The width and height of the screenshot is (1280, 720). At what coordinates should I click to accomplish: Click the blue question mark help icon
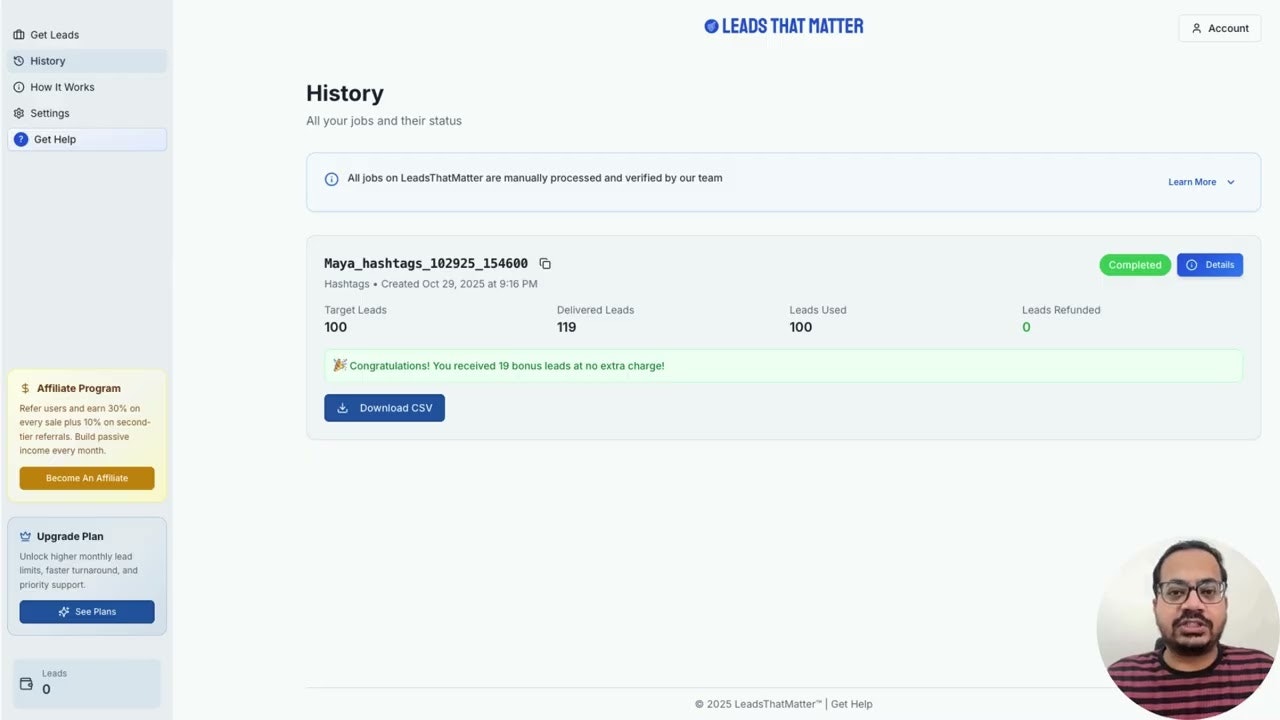point(21,139)
